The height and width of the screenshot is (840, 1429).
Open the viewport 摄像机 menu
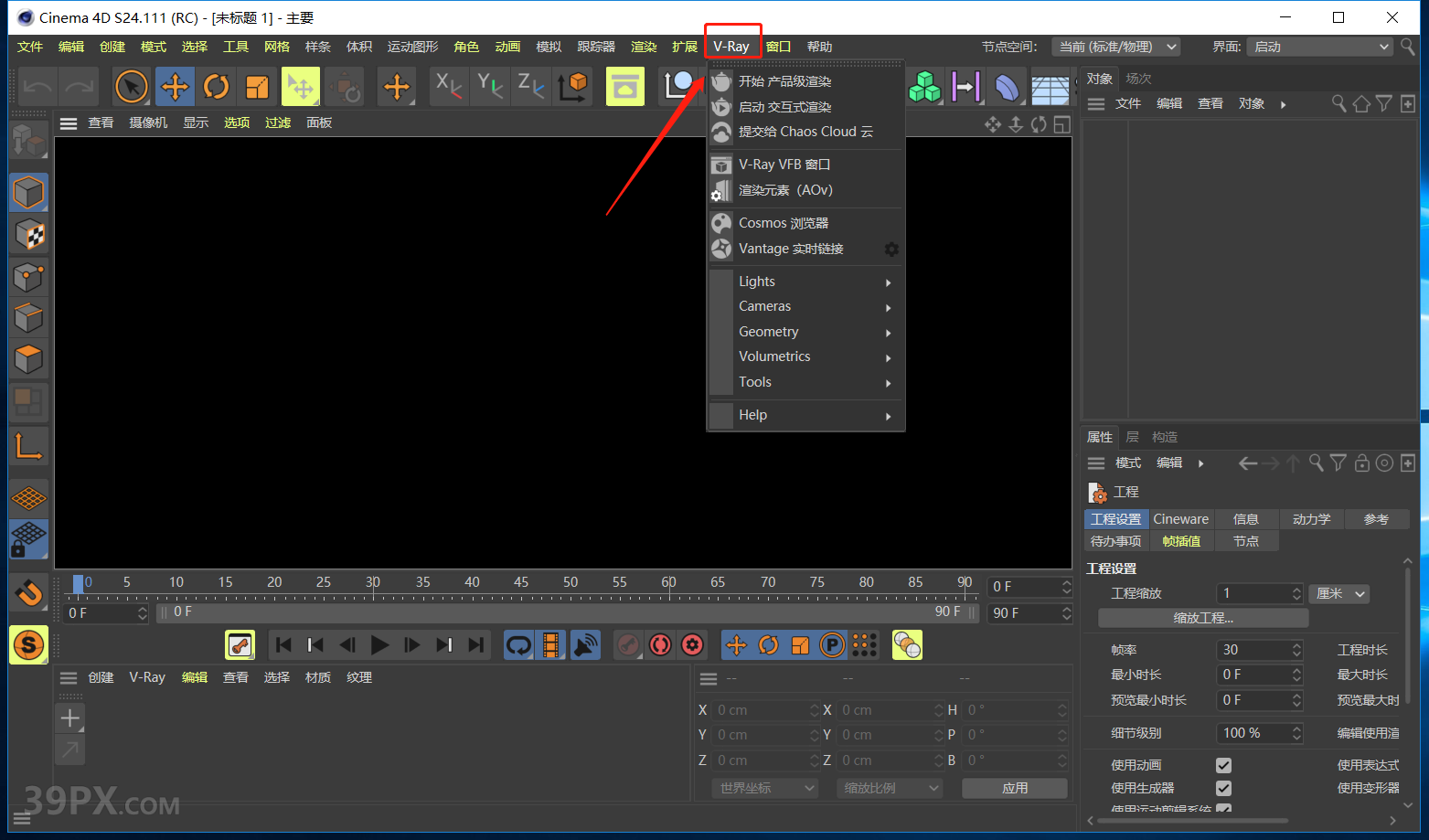coord(147,122)
